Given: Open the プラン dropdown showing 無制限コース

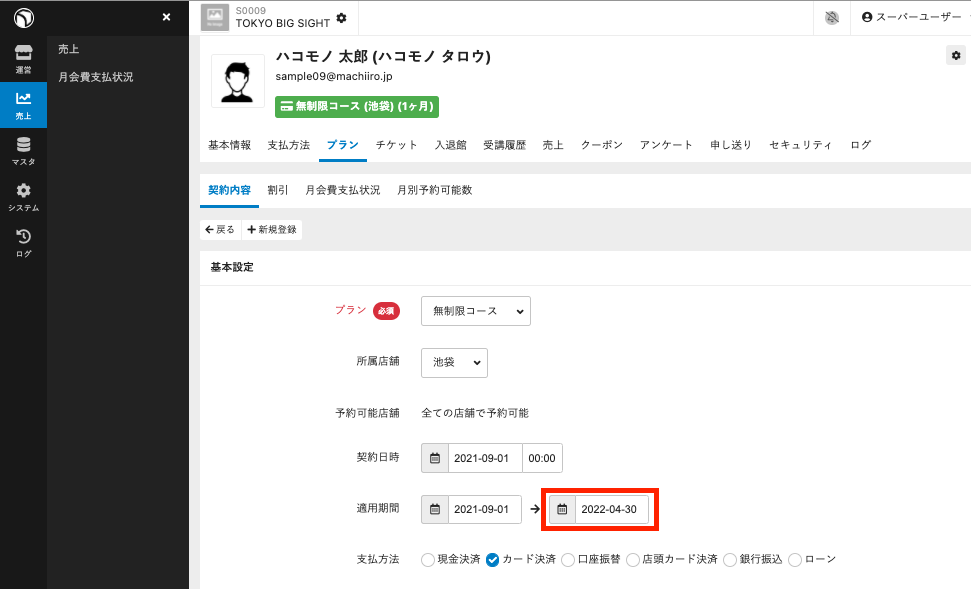Looking at the screenshot, I should tap(475, 311).
